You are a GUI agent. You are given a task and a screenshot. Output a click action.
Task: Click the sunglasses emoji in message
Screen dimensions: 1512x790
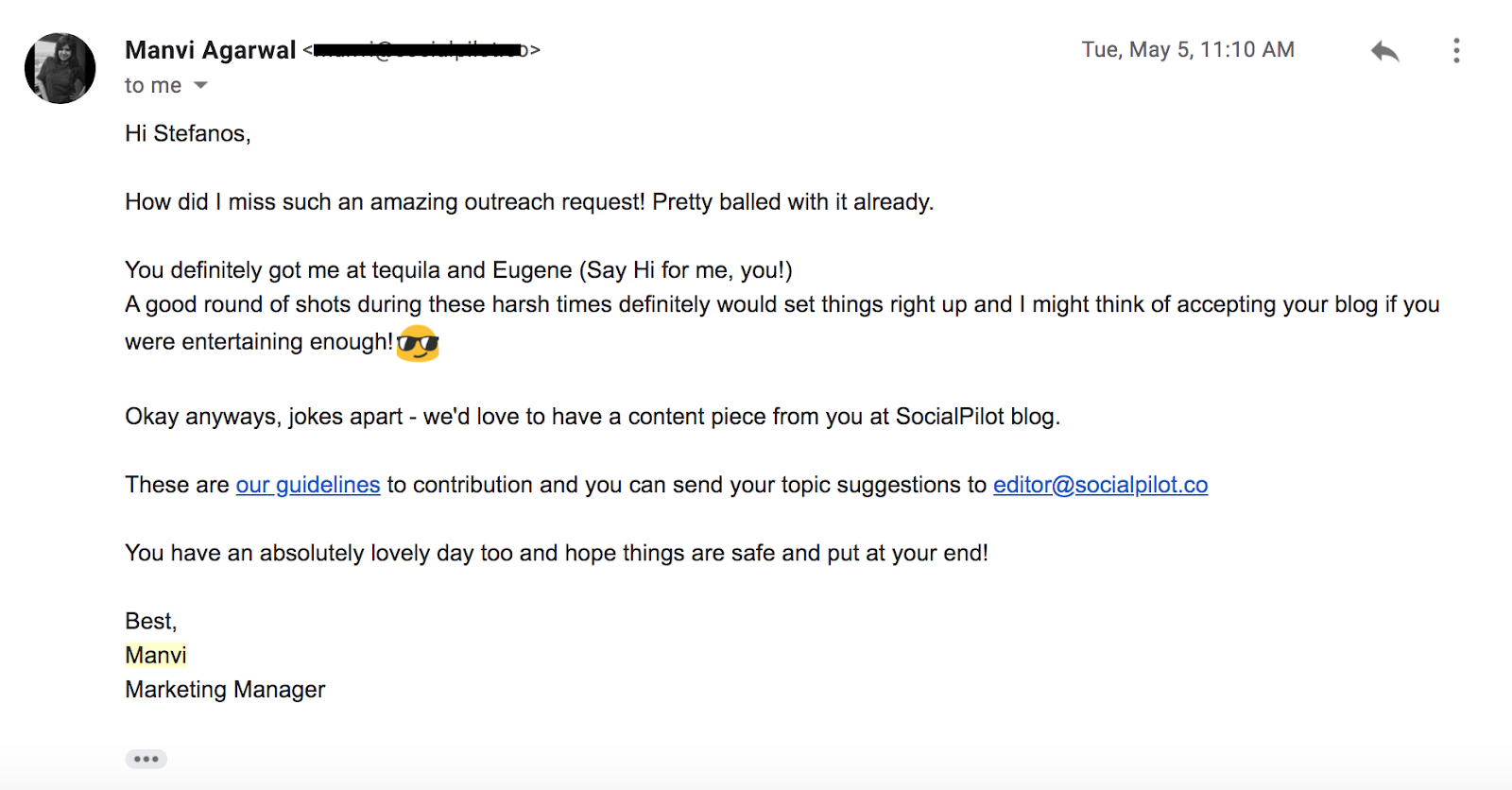pos(418,343)
